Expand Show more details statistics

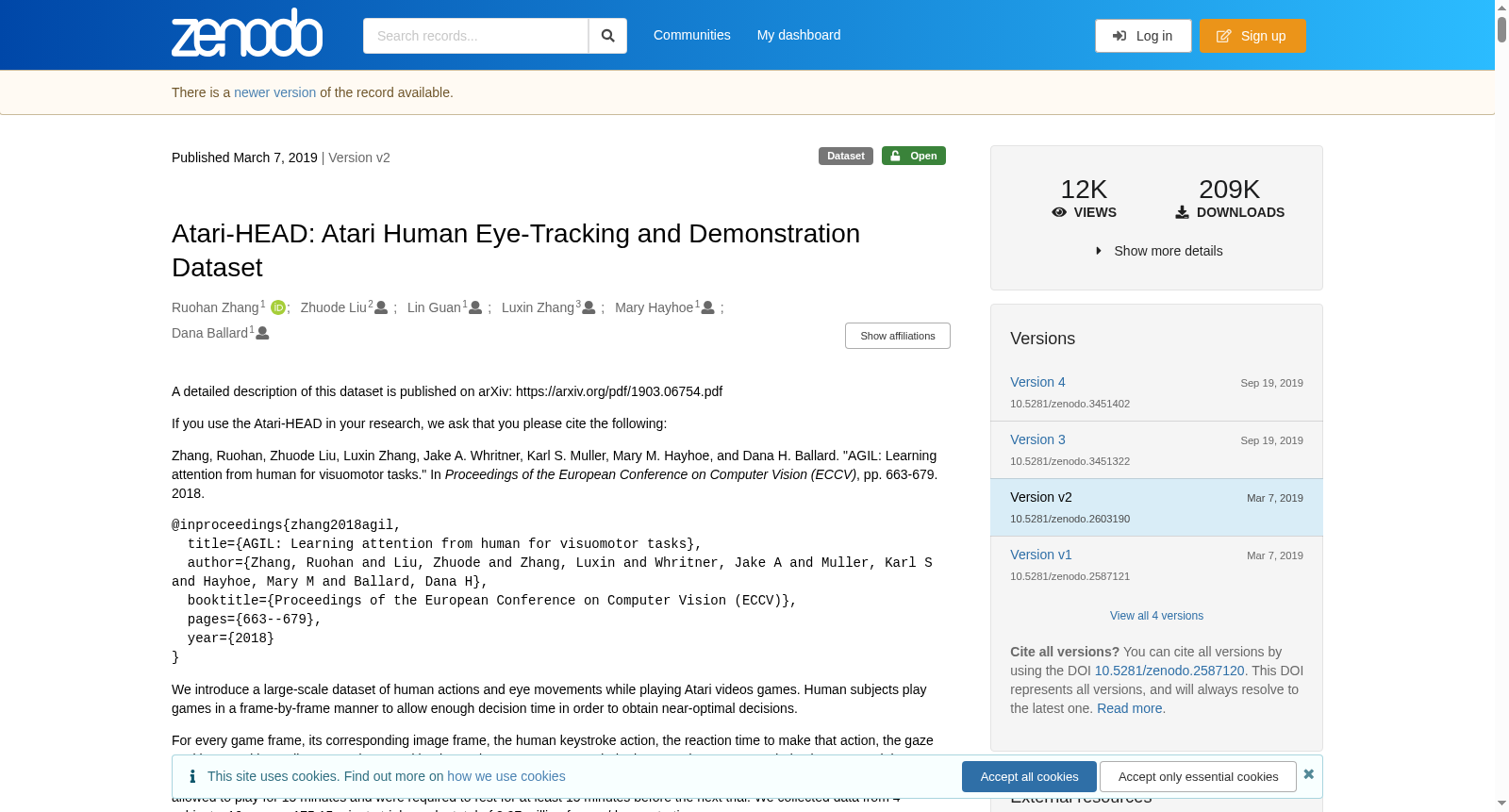1159,251
